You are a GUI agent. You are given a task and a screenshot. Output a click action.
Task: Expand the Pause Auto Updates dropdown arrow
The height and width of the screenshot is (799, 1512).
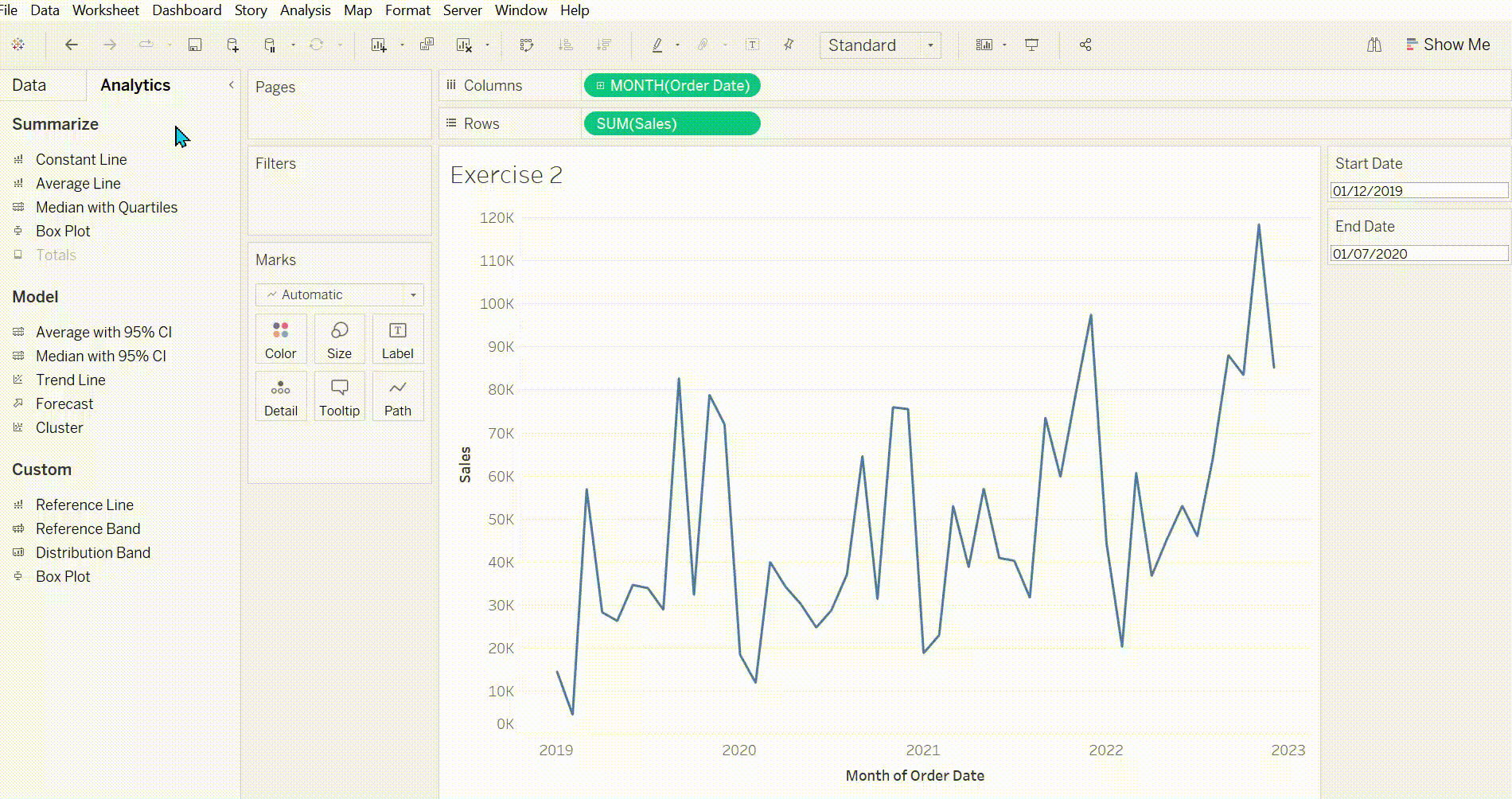click(x=293, y=45)
